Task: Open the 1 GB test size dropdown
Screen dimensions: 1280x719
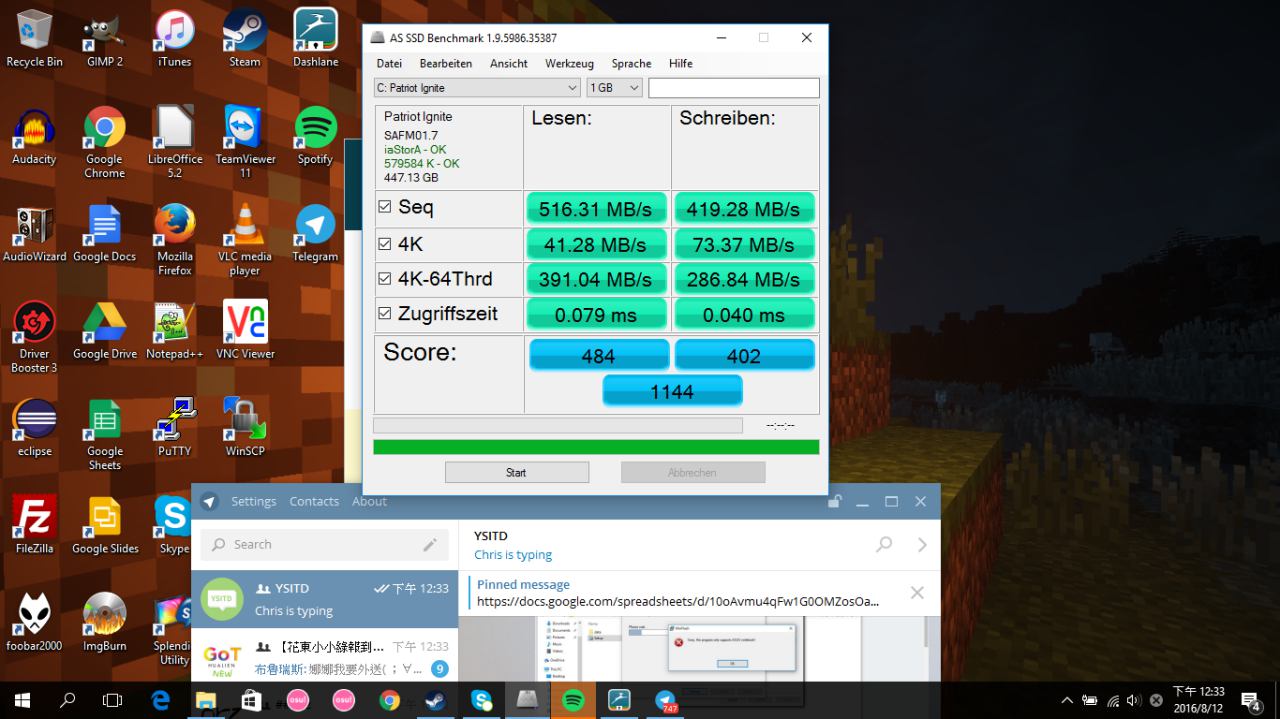Action: pos(634,88)
